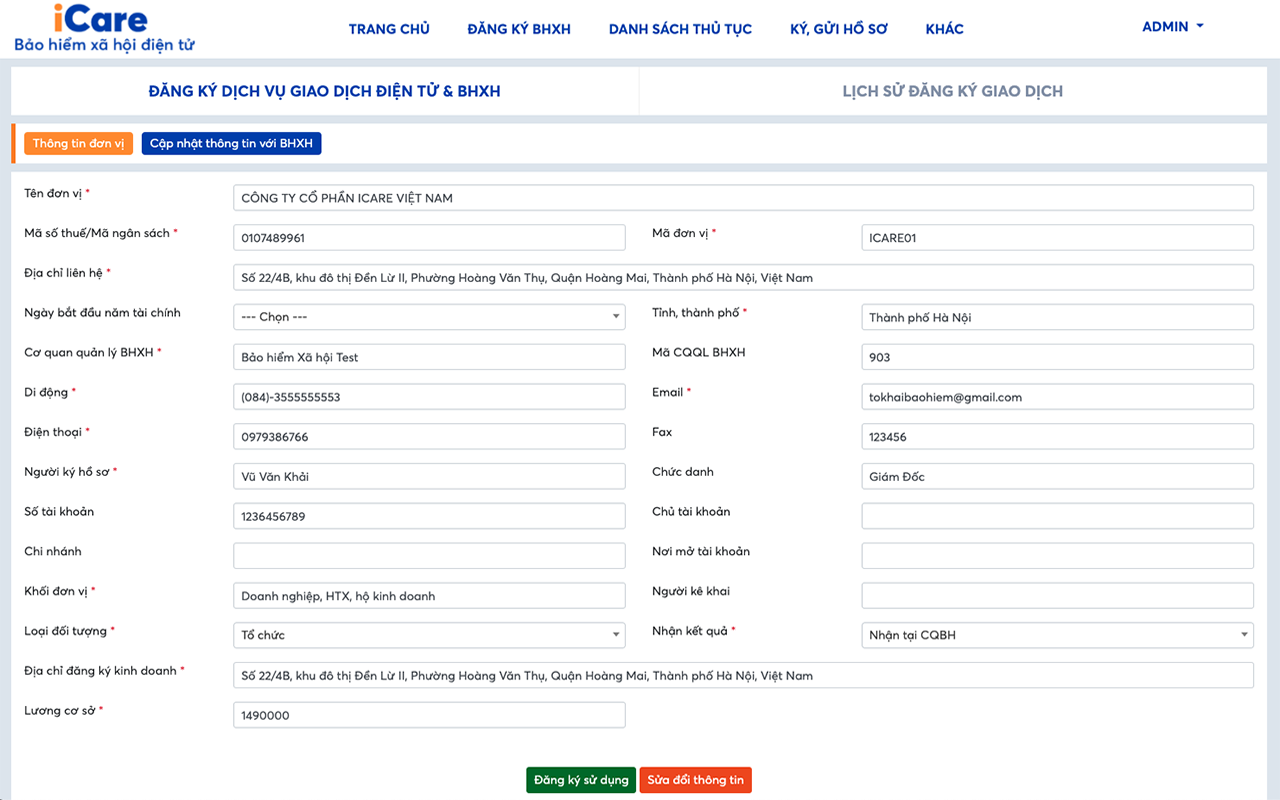The image size is (1280, 800).
Task: Go to the TRANG CHỦ menu
Action: [389, 29]
